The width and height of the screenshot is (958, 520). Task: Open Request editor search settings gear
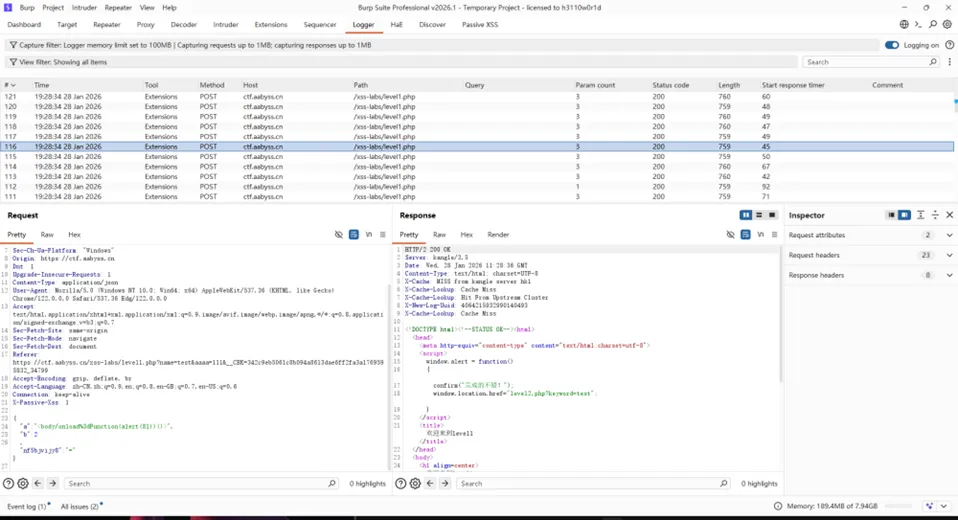point(23,483)
